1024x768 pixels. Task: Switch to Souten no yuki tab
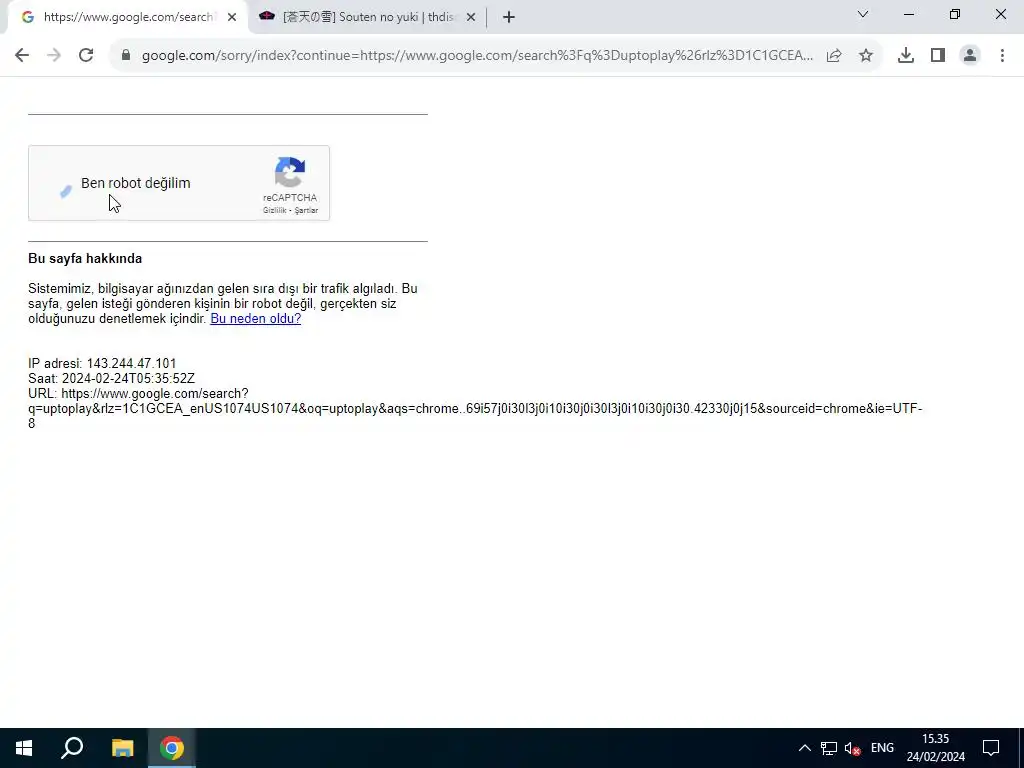368,17
